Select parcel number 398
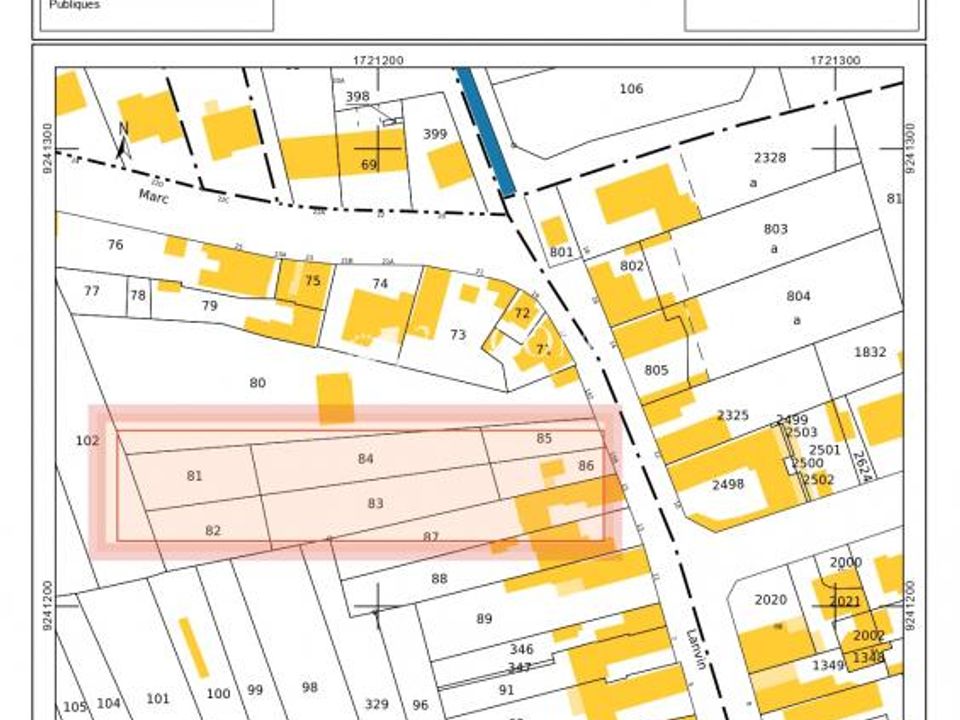Screen dimensions: 960x720 (358, 96)
